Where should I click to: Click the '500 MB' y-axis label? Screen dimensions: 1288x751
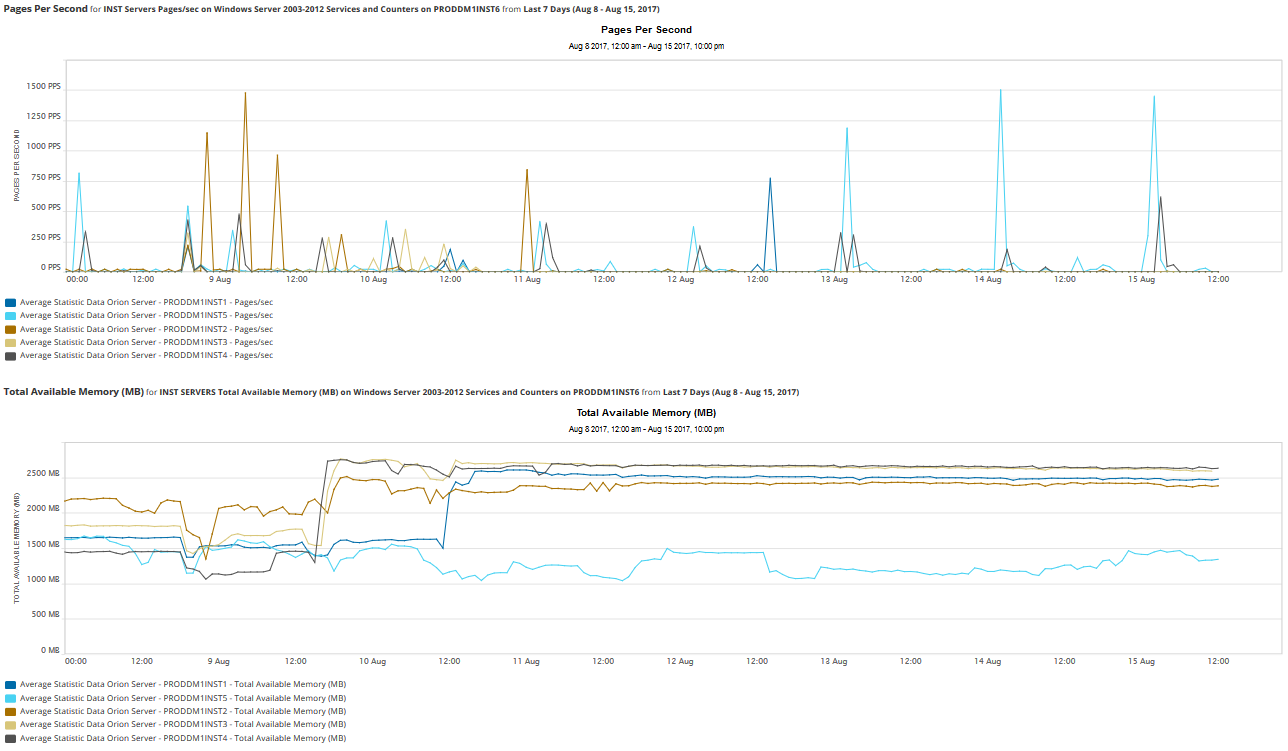[x=48, y=615]
